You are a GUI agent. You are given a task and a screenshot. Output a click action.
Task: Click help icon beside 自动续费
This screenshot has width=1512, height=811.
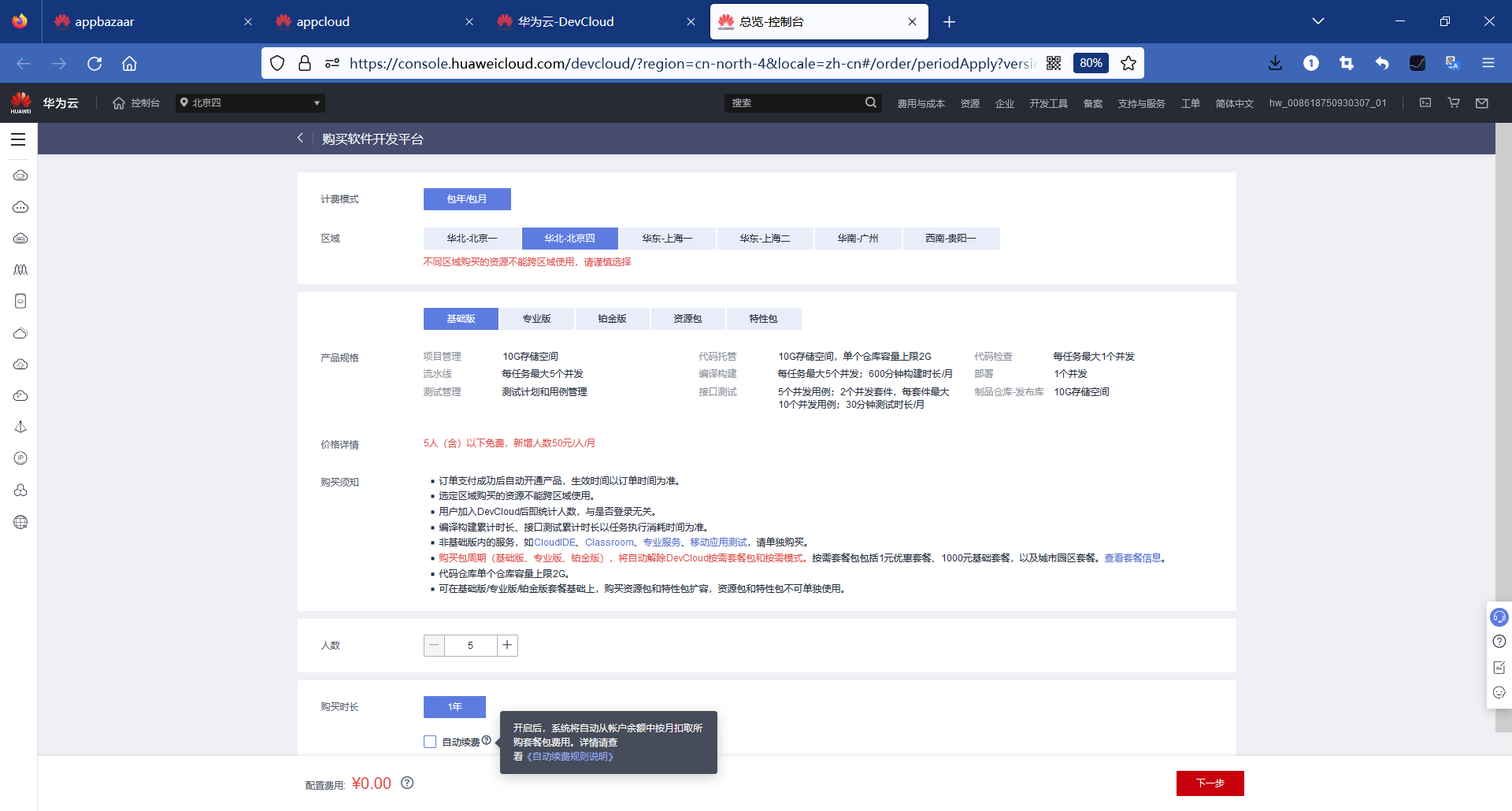(487, 740)
